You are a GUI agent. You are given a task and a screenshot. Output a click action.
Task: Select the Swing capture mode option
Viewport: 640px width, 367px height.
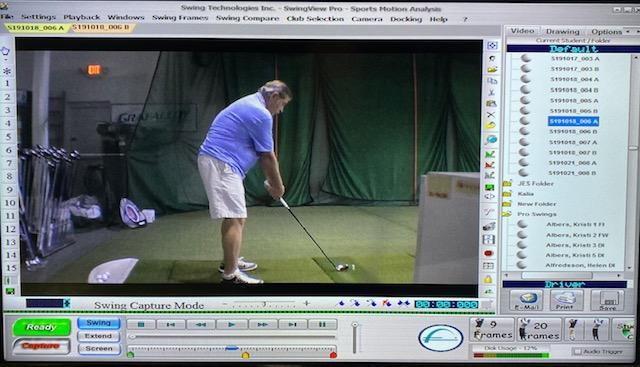[x=99, y=323]
